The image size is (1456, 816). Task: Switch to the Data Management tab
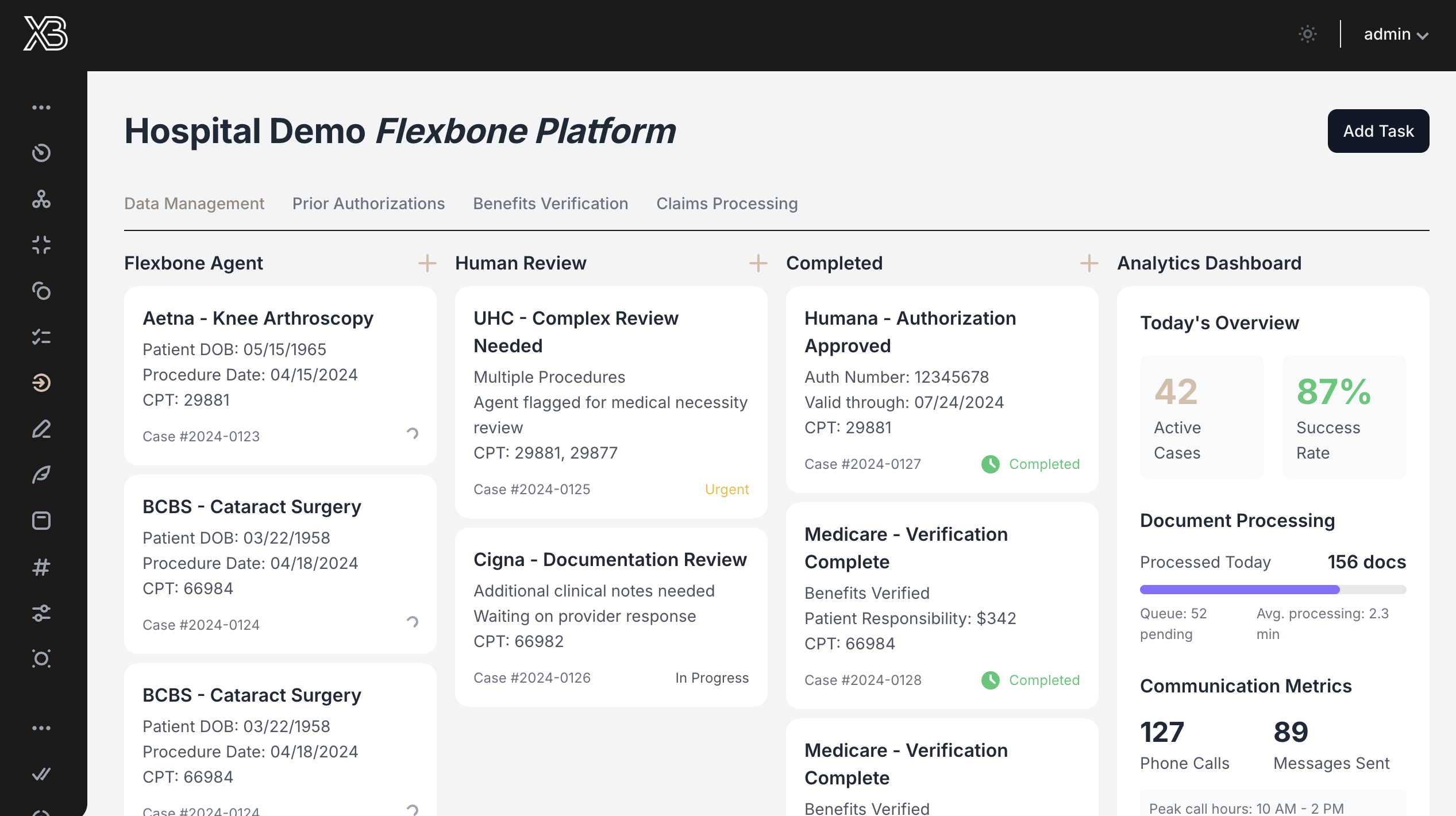(x=194, y=203)
